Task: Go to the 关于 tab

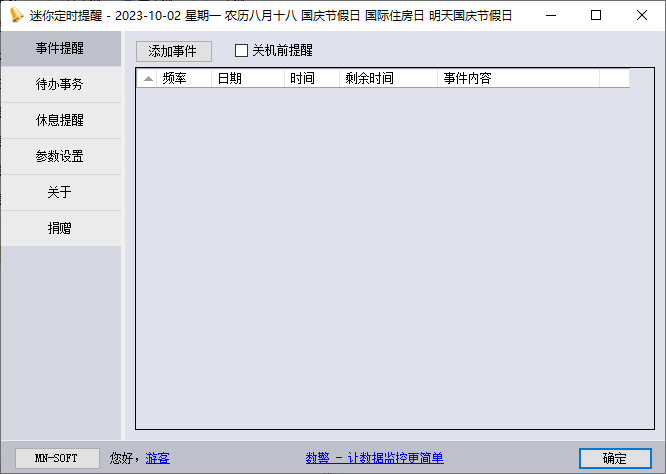Action: (x=60, y=193)
